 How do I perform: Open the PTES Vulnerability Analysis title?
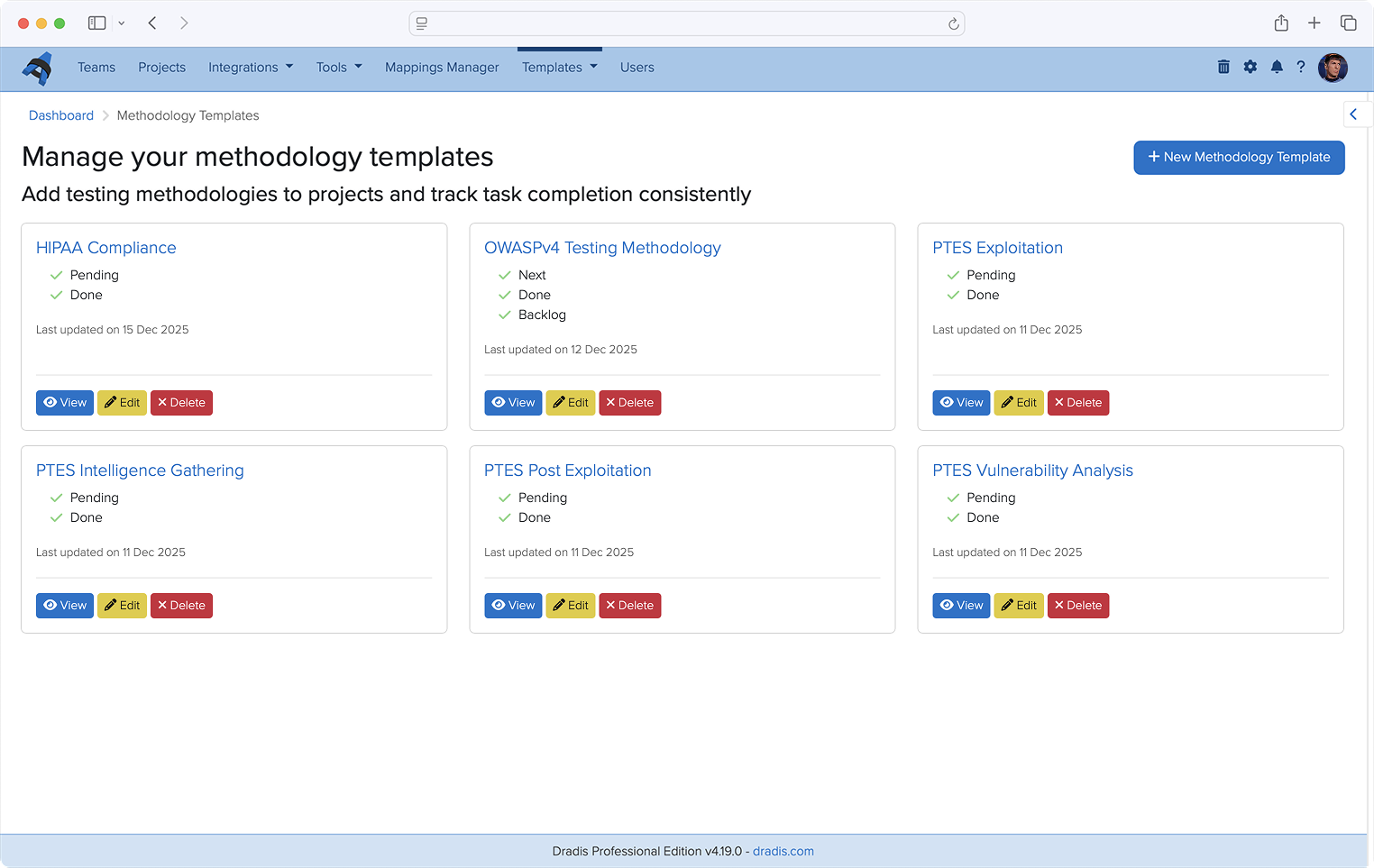coord(1032,471)
